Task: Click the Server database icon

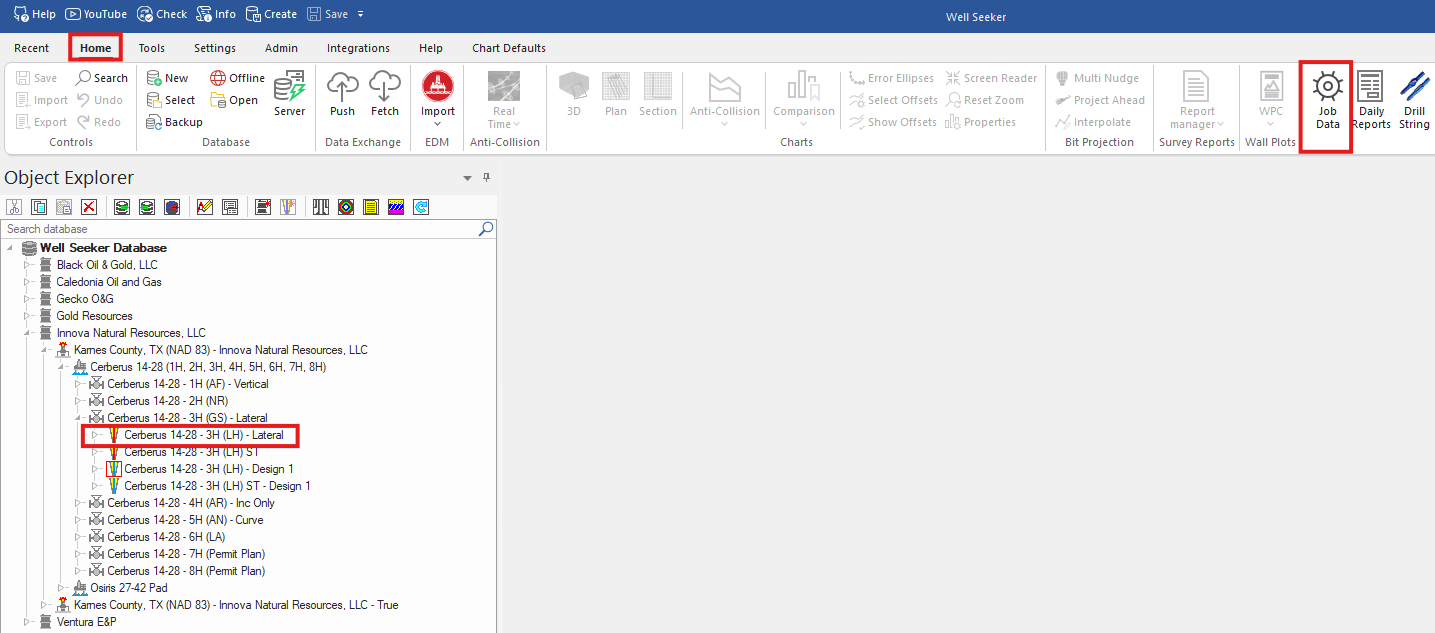Action: point(289,95)
